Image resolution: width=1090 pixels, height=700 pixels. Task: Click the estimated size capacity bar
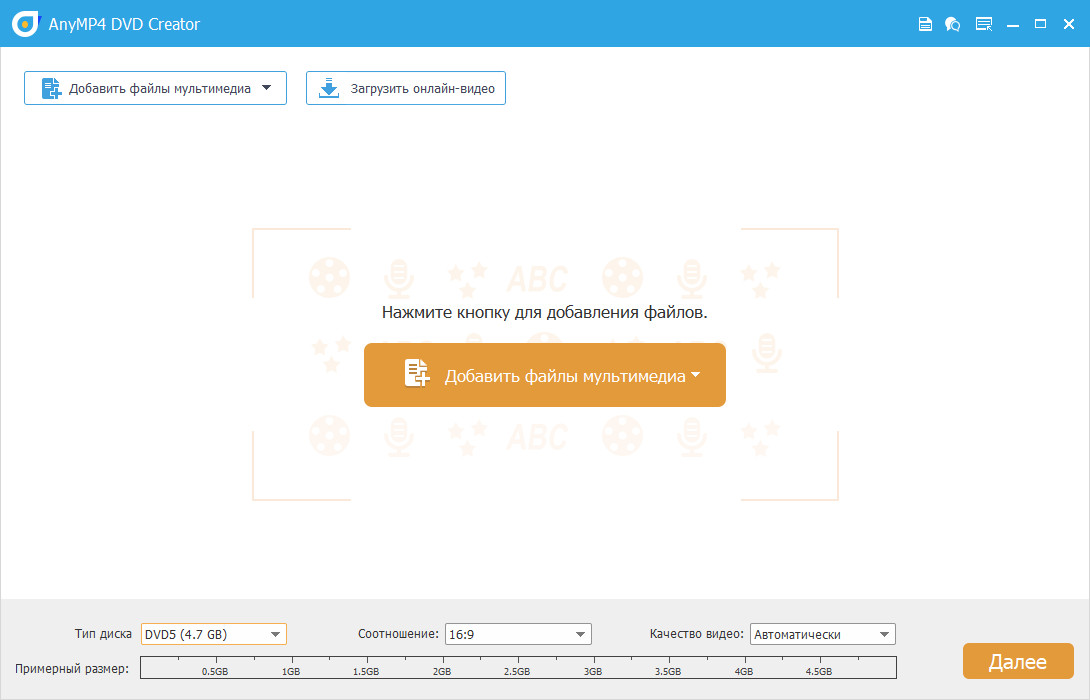pyautogui.click(x=519, y=667)
